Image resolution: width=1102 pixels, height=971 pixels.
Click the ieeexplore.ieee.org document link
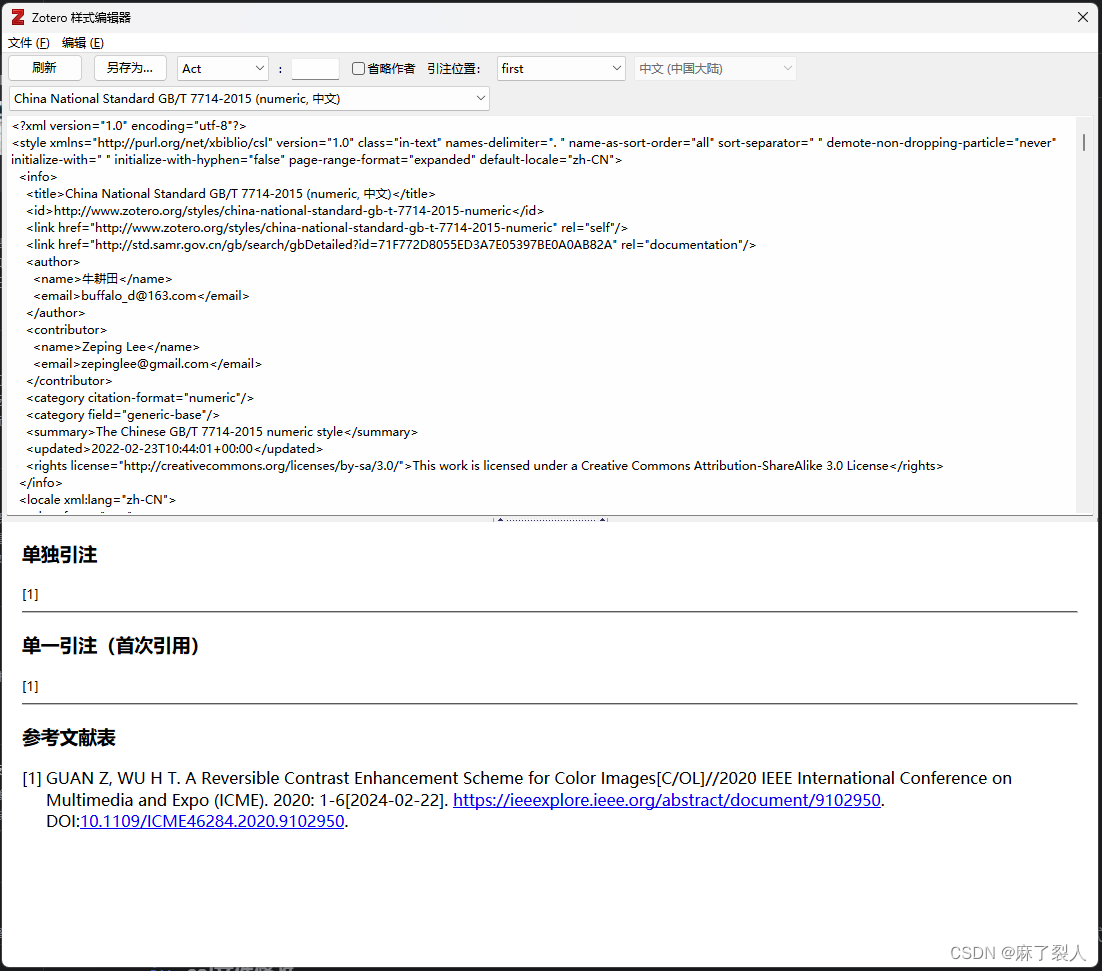click(666, 800)
